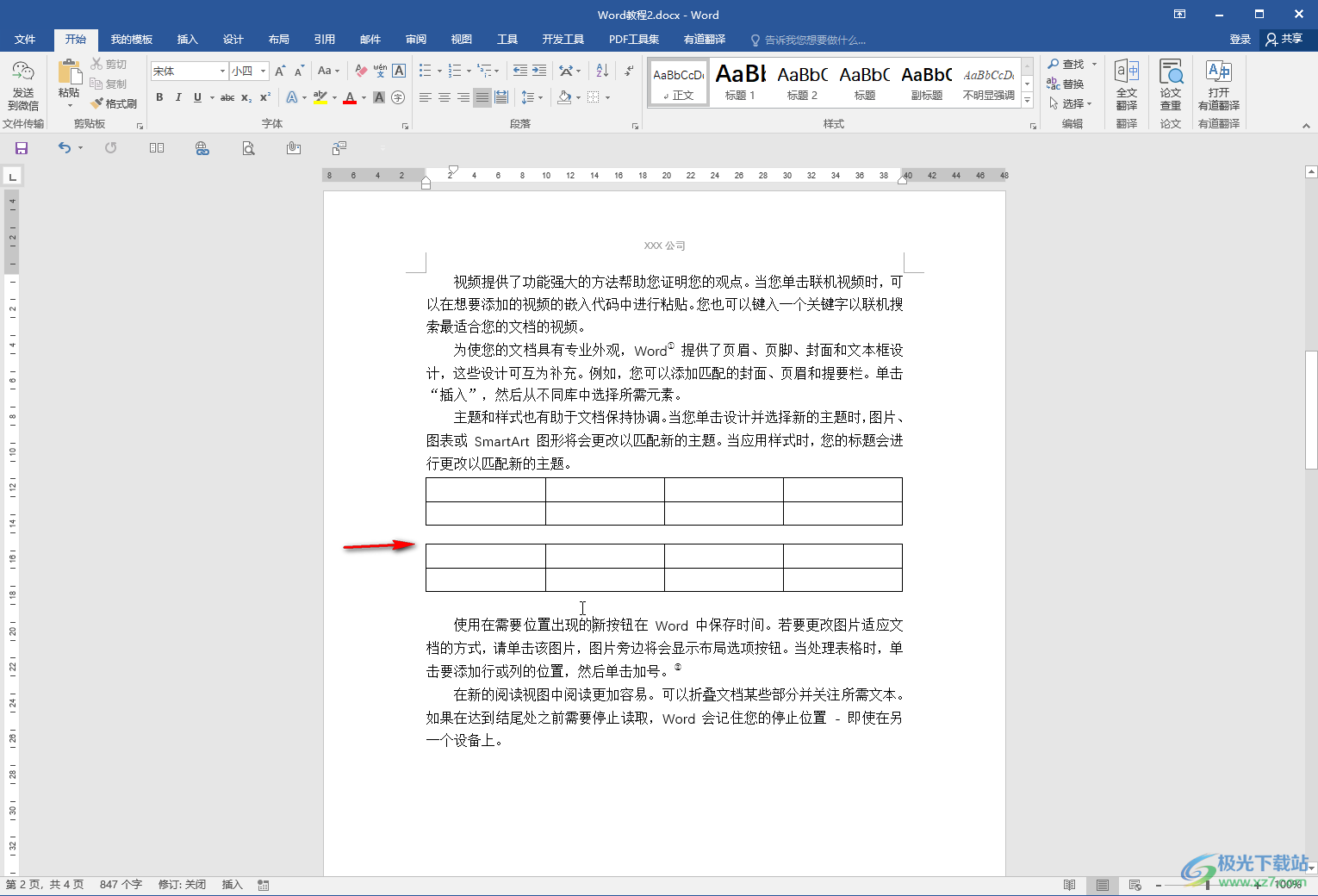Expand the Find (查找) dropdown arrow
This screenshot has width=1318, height=896.
(1095, 64)
